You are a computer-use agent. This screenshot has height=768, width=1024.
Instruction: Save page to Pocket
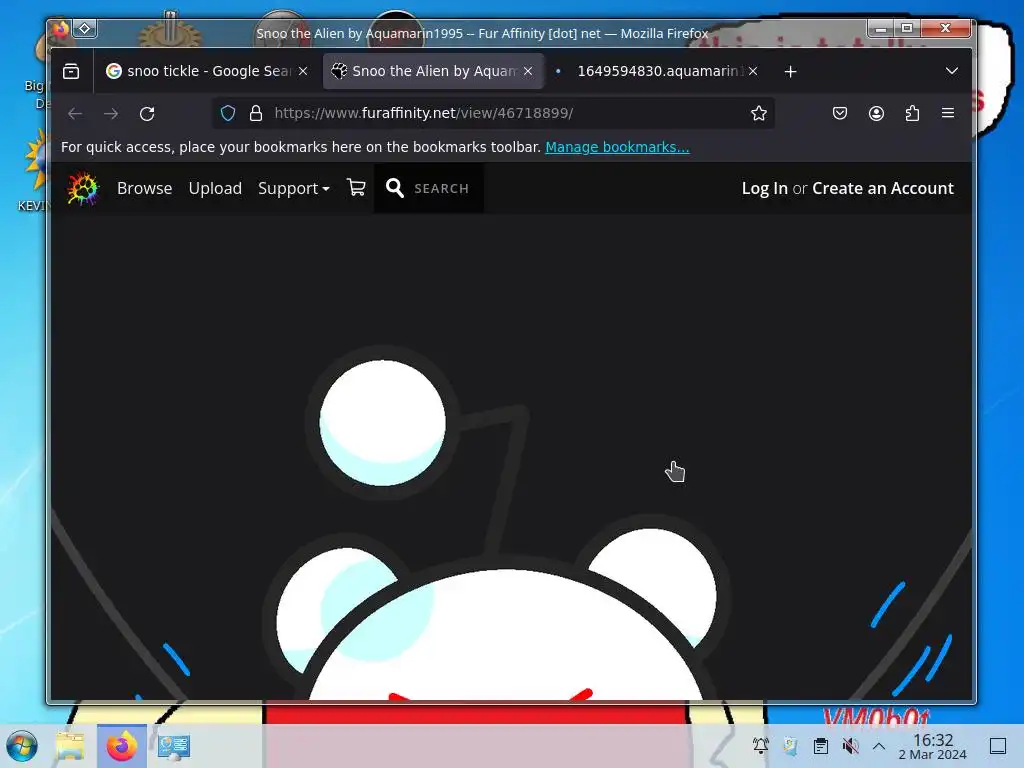840,114
